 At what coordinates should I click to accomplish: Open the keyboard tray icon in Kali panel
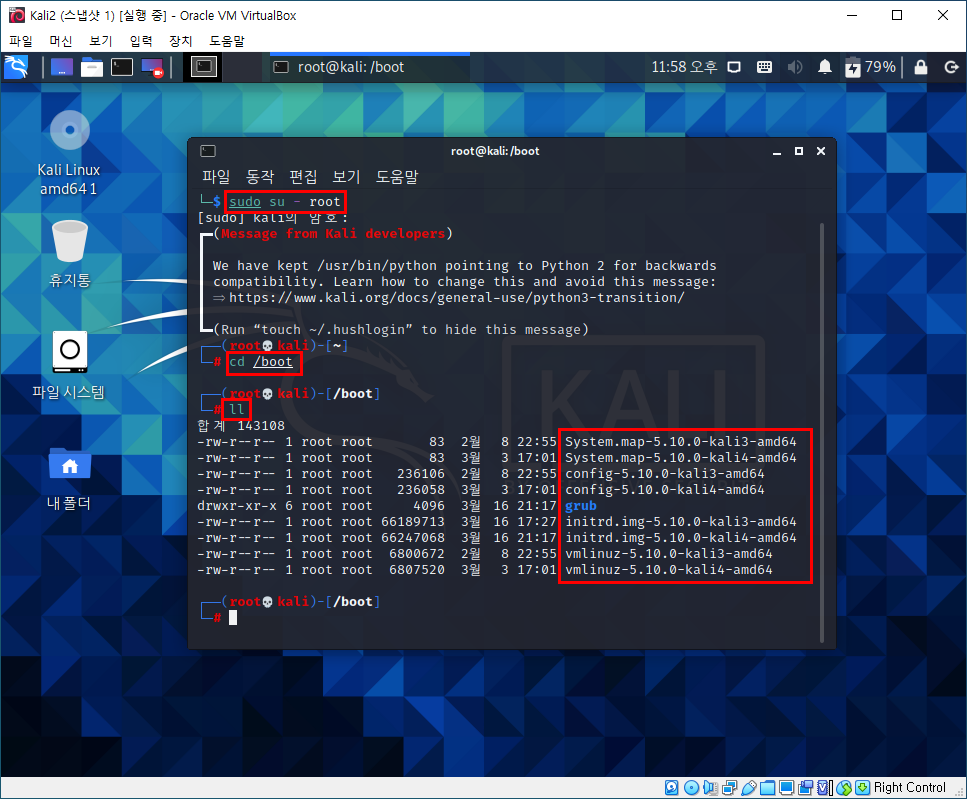tap(764, 67)
